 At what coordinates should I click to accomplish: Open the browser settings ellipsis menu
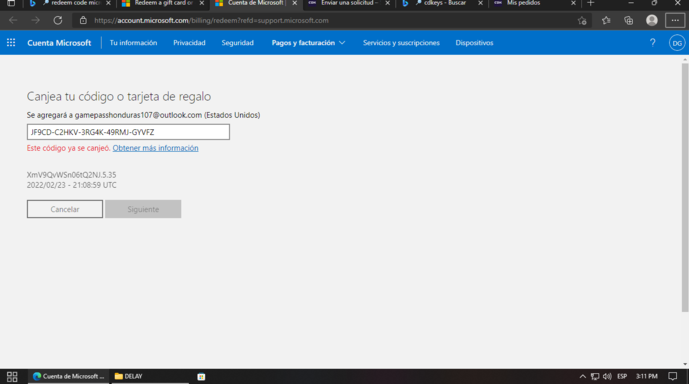[675, 20]
